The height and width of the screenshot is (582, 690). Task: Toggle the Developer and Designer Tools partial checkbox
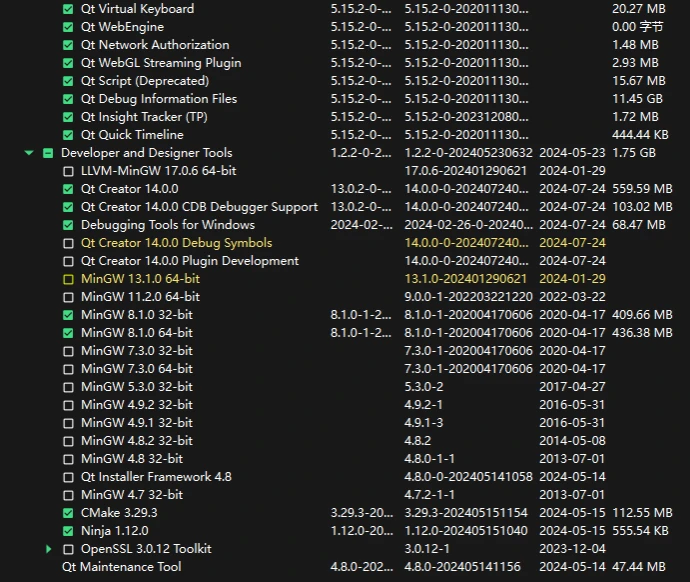(47, 153)
